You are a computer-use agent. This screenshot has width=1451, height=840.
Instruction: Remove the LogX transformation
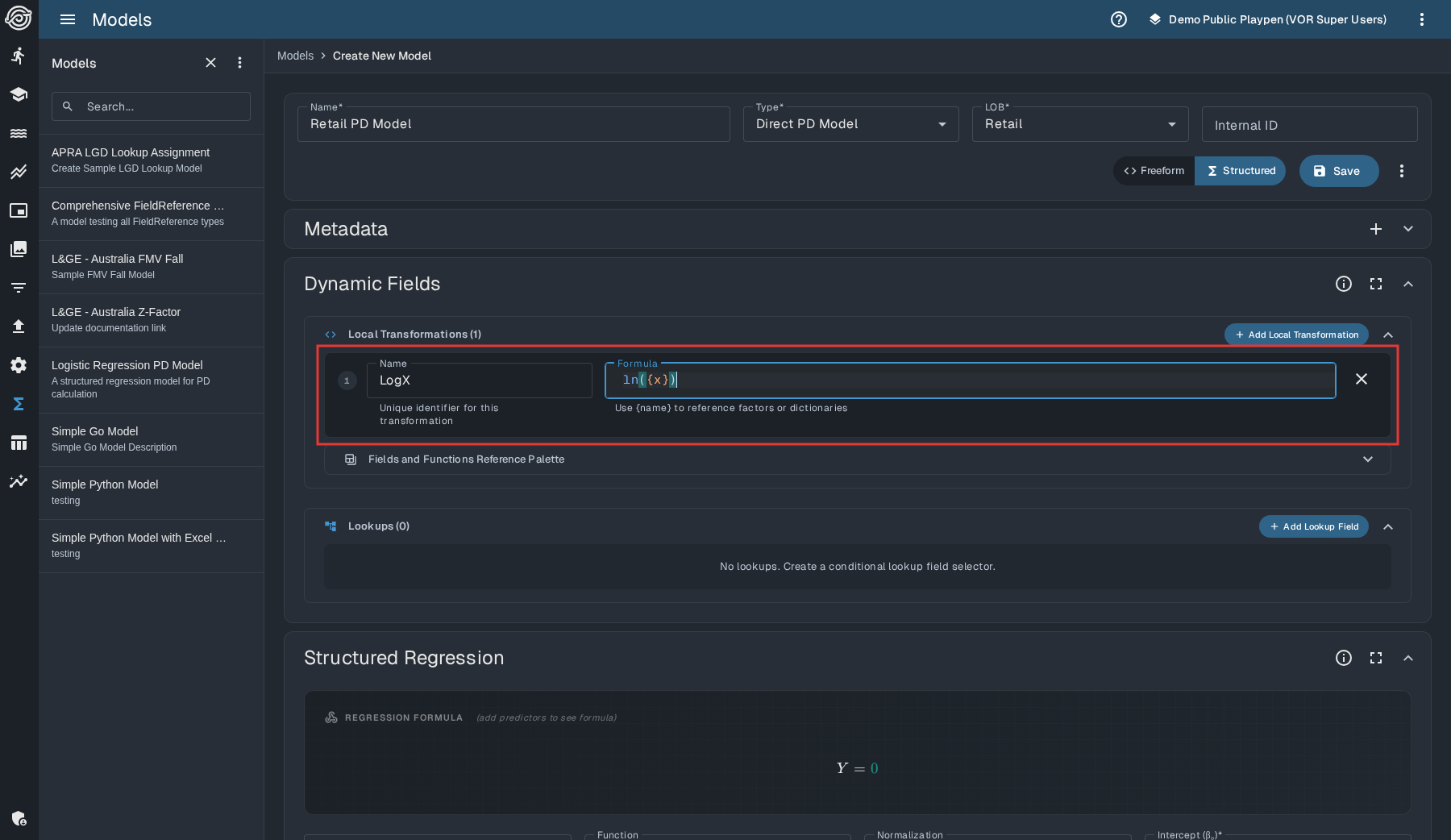click(x=1361, y=379)
